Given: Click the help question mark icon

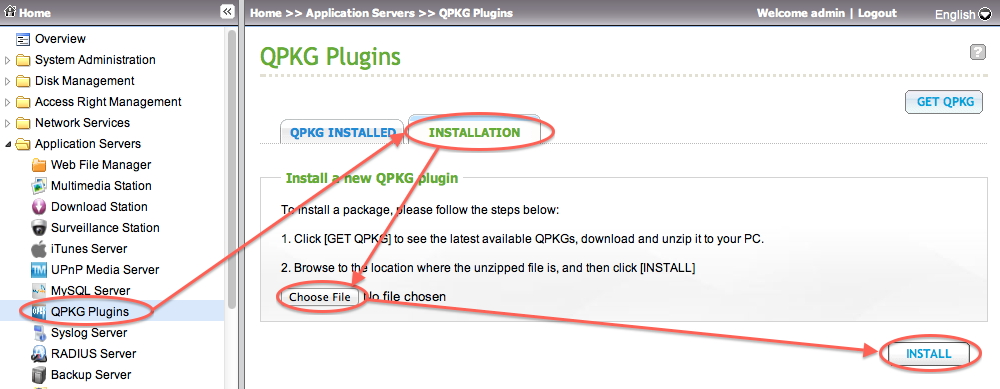Looking at the screenshot, I should tap(978, 53).
